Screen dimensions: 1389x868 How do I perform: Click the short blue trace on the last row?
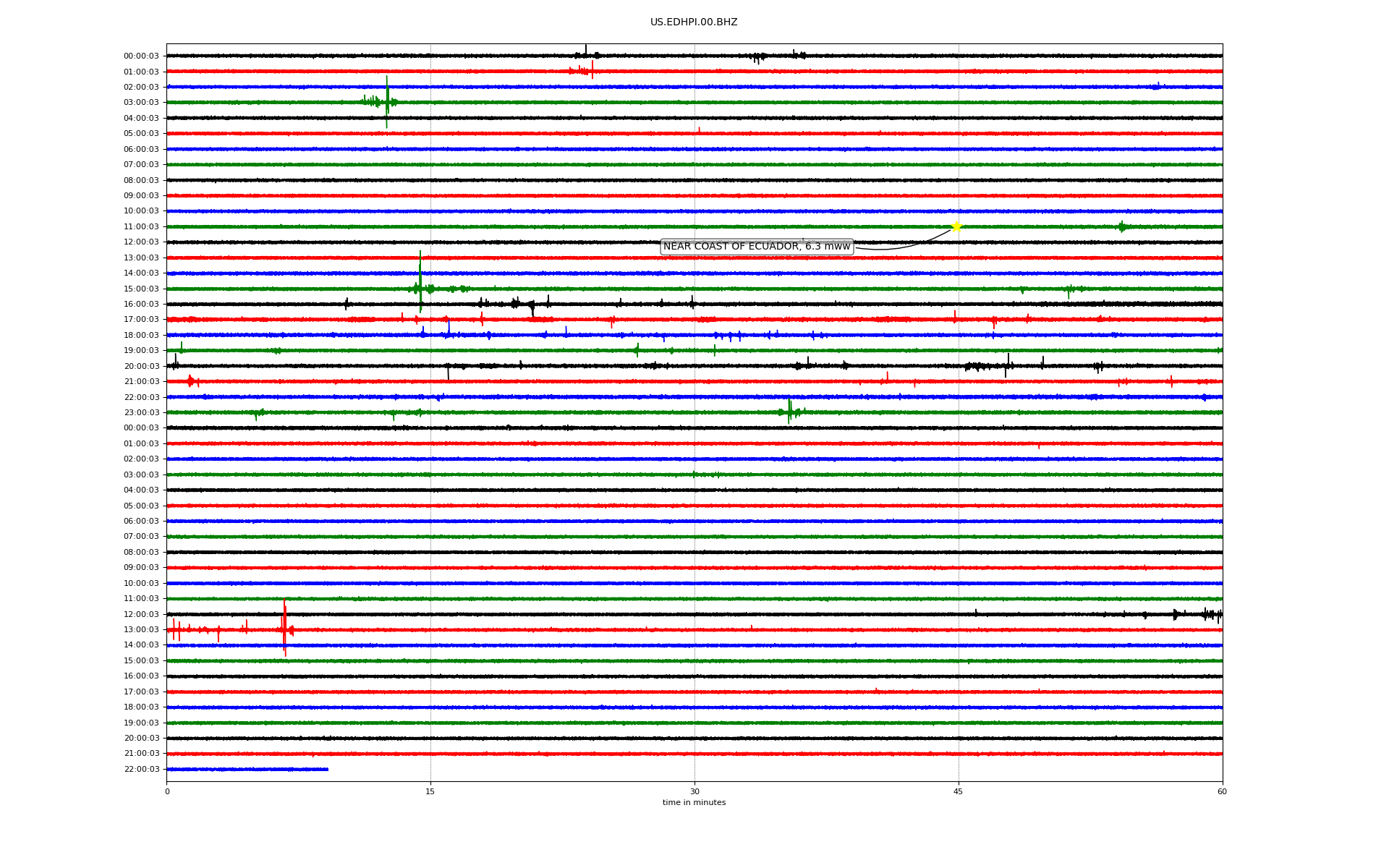(247, 769)
